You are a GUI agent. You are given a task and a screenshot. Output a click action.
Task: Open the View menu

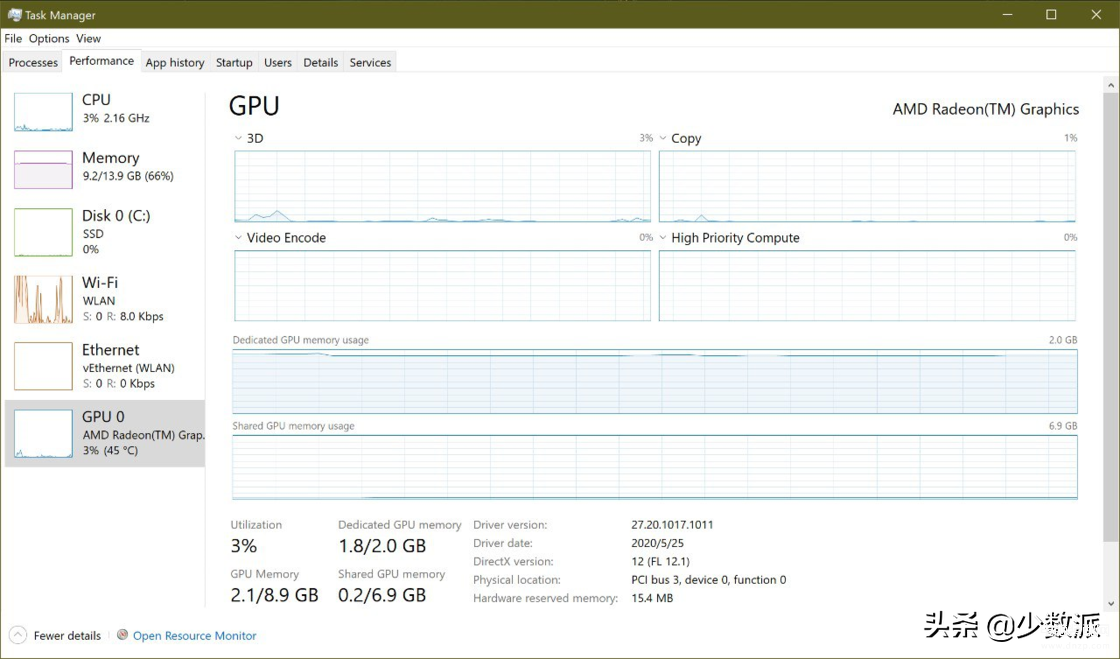click(88, 39)
